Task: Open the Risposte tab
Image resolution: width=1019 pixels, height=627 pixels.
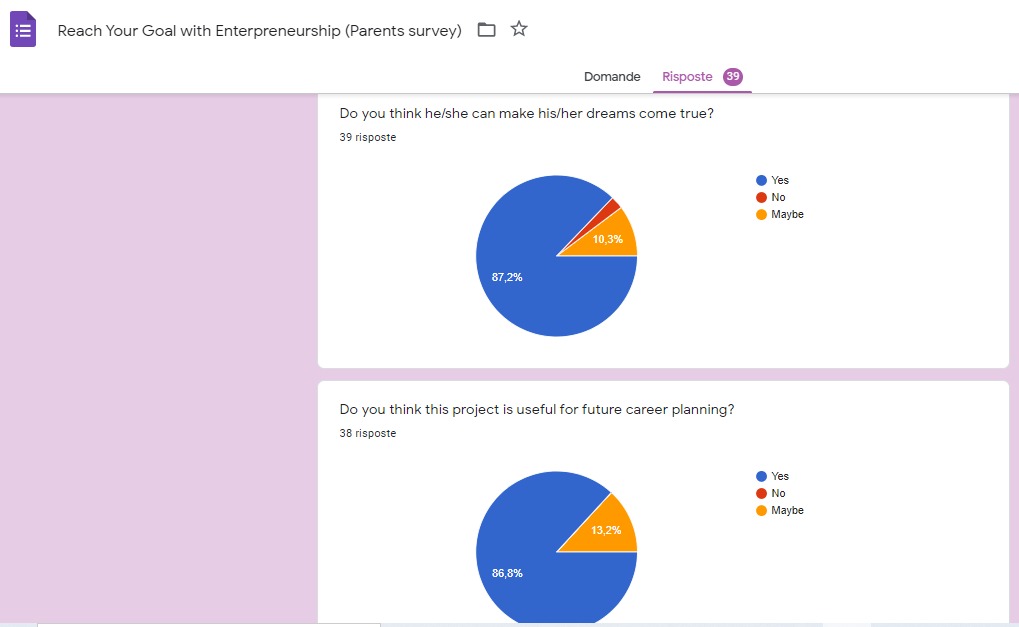Action: click(x=687, y=77)
